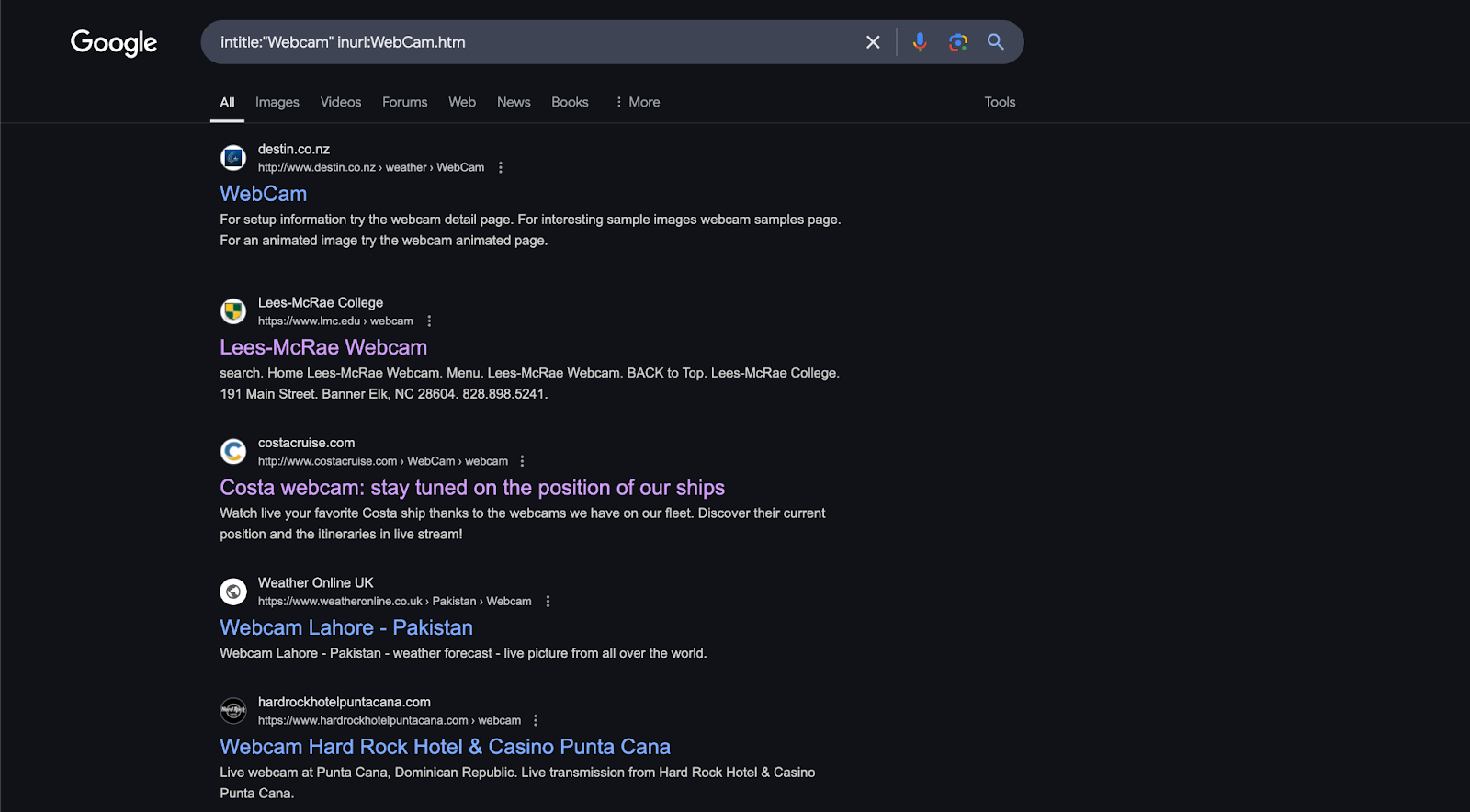Click the costacruise.com site name
The image size is (1470, 812).
point(306,443)
